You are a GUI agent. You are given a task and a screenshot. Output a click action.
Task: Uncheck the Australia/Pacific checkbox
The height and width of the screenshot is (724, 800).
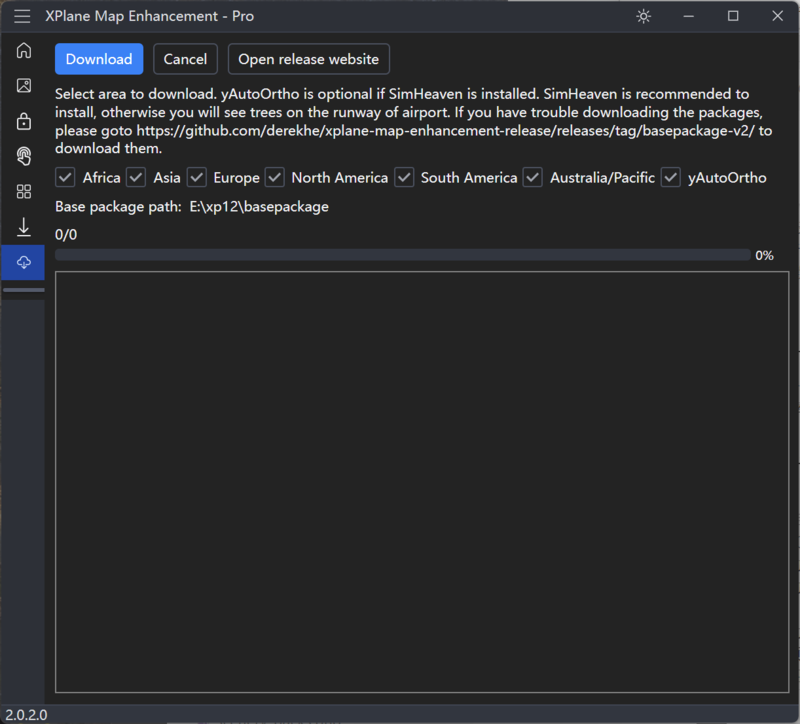point(533,178)
